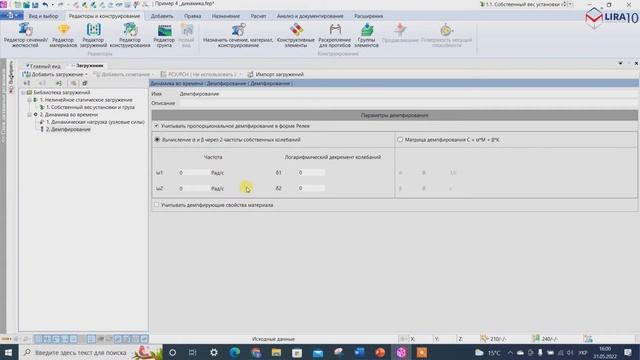Open the Добавить загружение dropdown
The width and height of the screenshot is (640, 360).
(x=55, y=74)
